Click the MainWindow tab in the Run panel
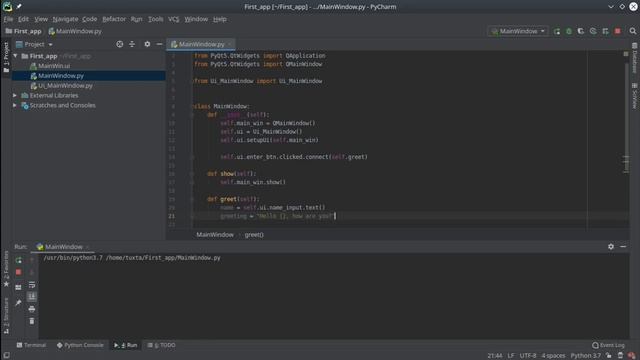Screen dimensions: 640x360 63,247
